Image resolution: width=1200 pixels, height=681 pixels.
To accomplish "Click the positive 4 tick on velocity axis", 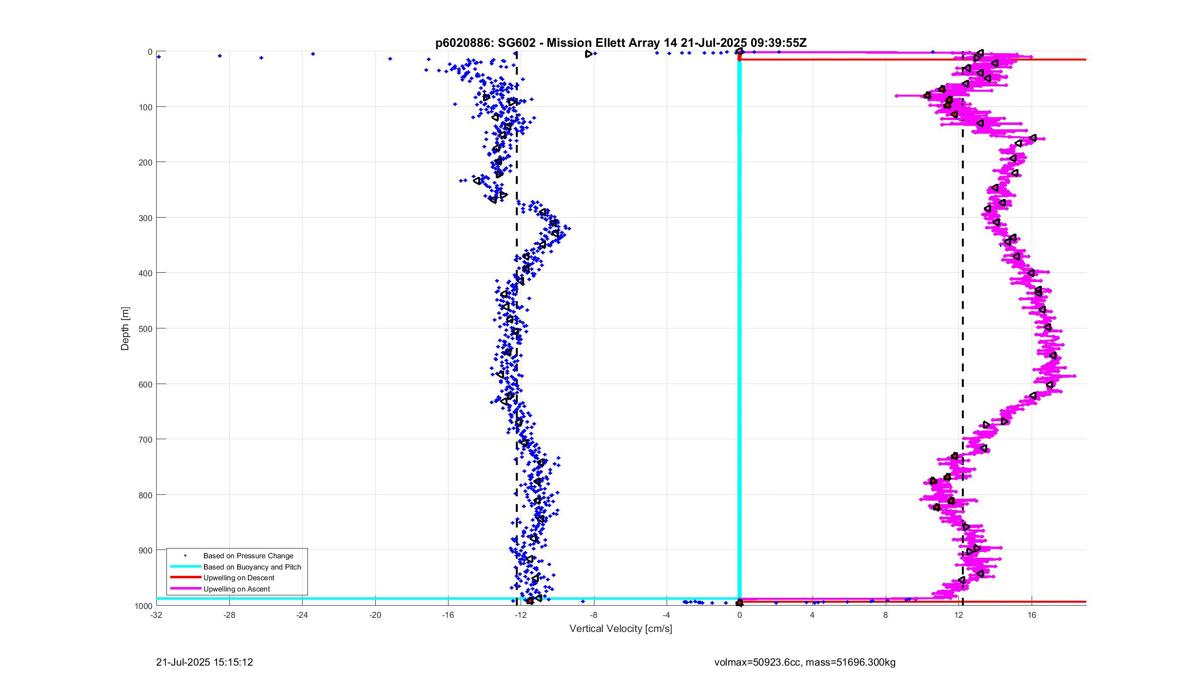I will click(812, 616).
